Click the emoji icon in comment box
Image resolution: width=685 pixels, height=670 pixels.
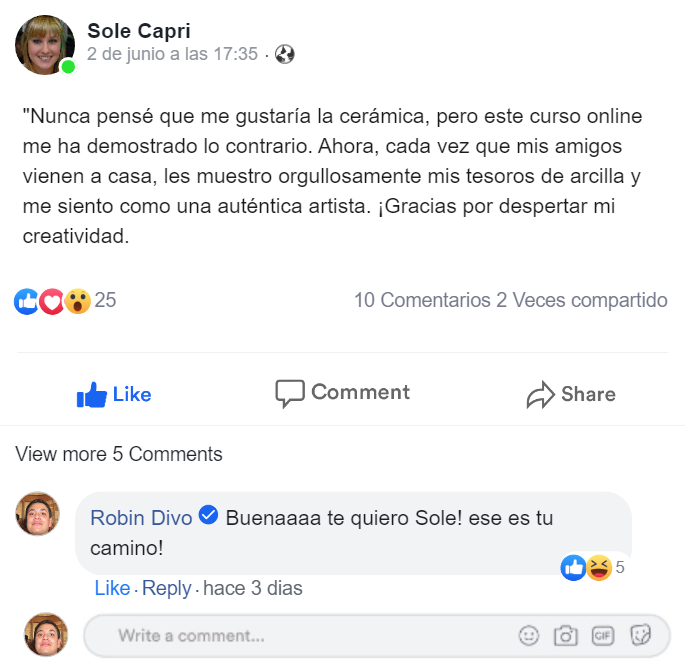coord(529,635)
